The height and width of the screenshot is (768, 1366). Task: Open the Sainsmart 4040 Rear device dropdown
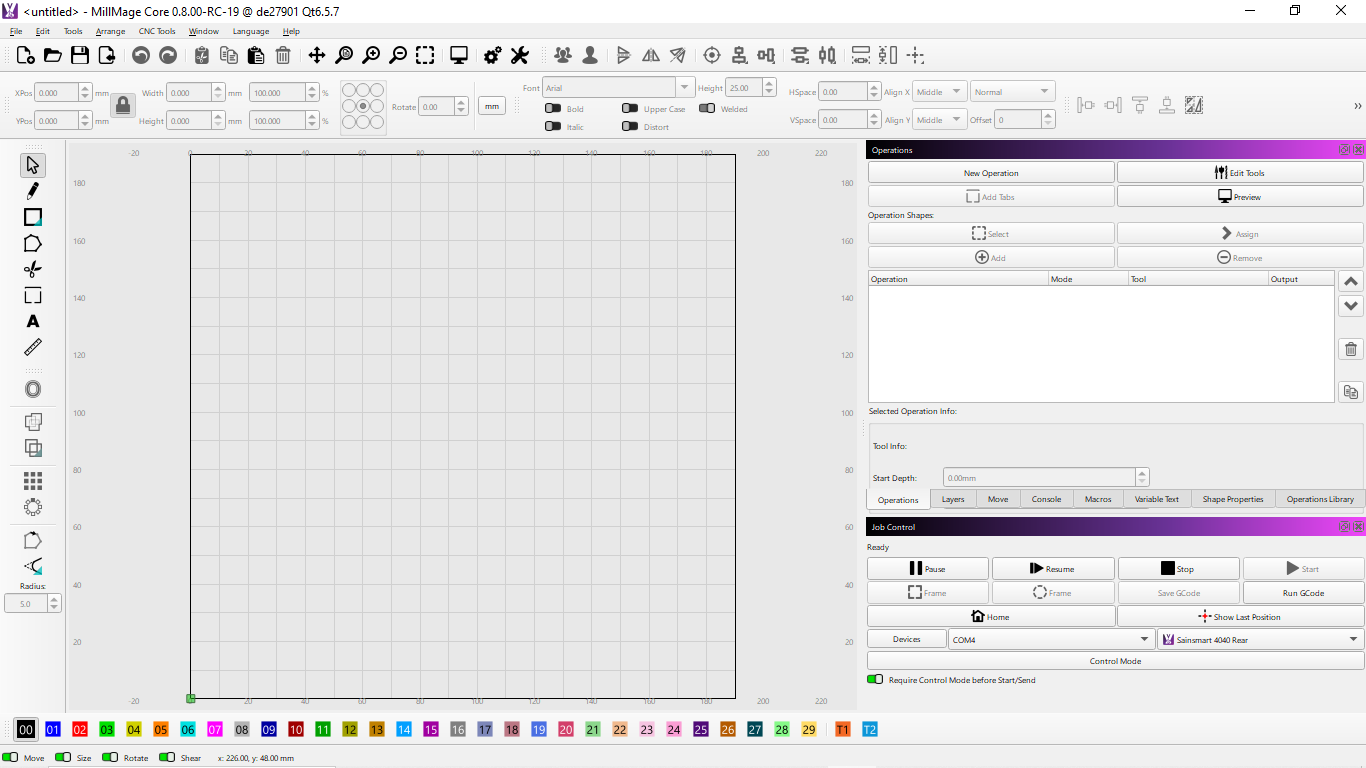(1260, 639)
